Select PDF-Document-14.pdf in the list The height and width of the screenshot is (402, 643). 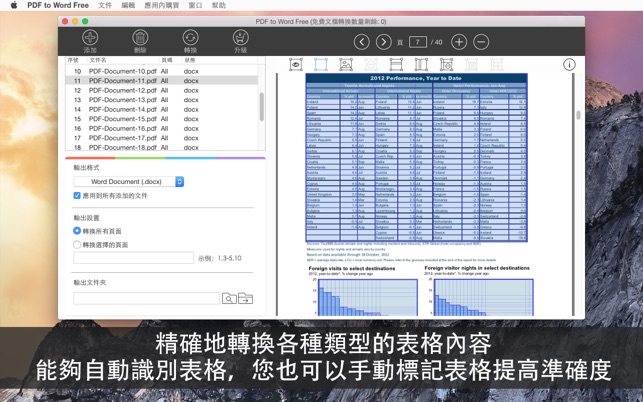(x=162, y=110)
